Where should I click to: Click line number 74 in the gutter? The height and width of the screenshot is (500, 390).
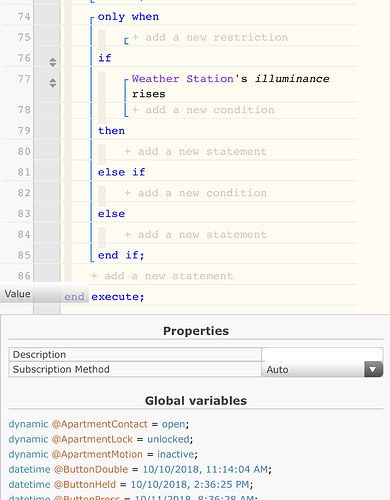24,17
